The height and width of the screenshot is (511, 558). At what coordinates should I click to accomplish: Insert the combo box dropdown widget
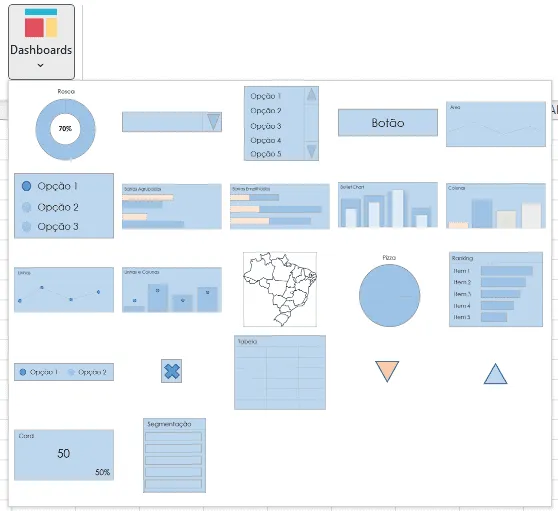click(x=172, y=122)
